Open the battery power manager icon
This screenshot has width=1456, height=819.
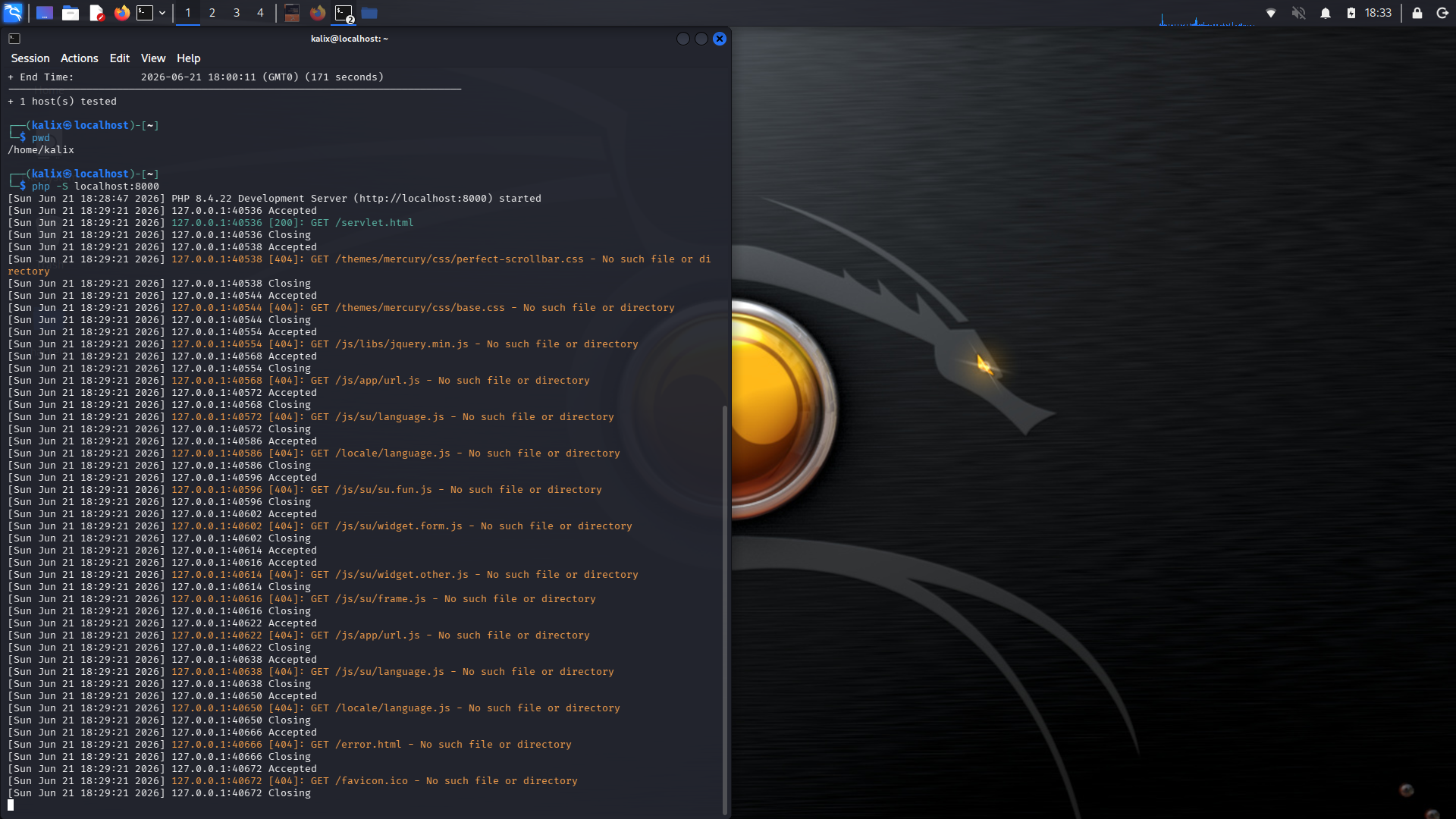(1351, 13)
